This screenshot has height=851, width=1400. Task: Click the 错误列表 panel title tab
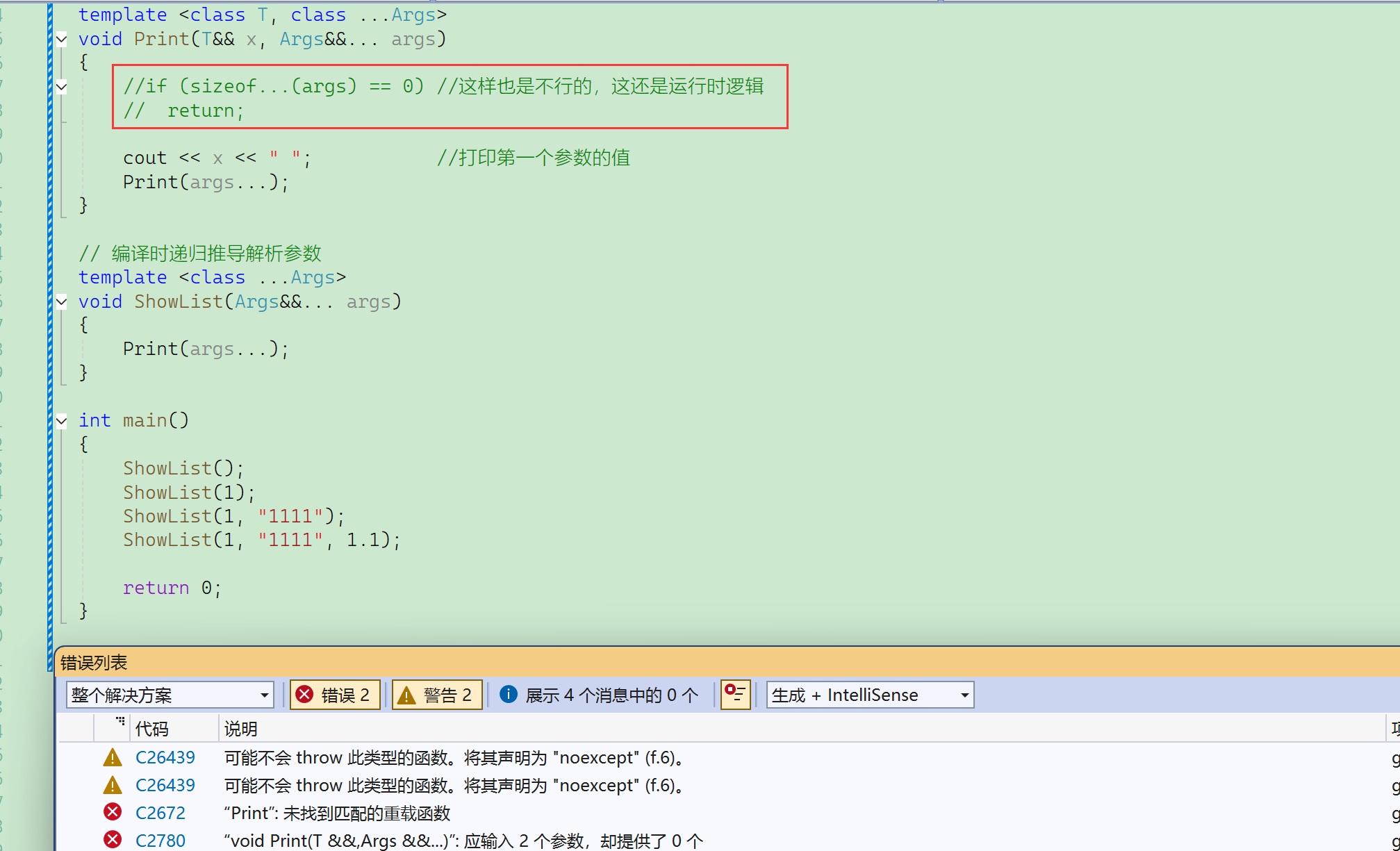click(x=94, y=663)
